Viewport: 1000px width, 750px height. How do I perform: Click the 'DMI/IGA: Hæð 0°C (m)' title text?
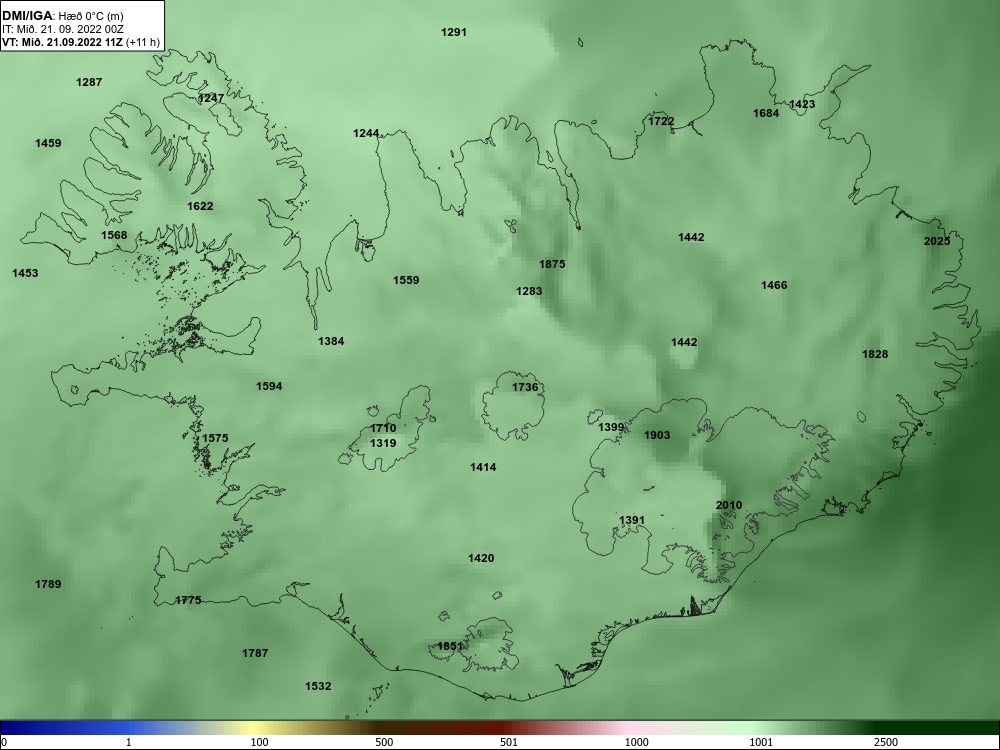tap(62, 16)
